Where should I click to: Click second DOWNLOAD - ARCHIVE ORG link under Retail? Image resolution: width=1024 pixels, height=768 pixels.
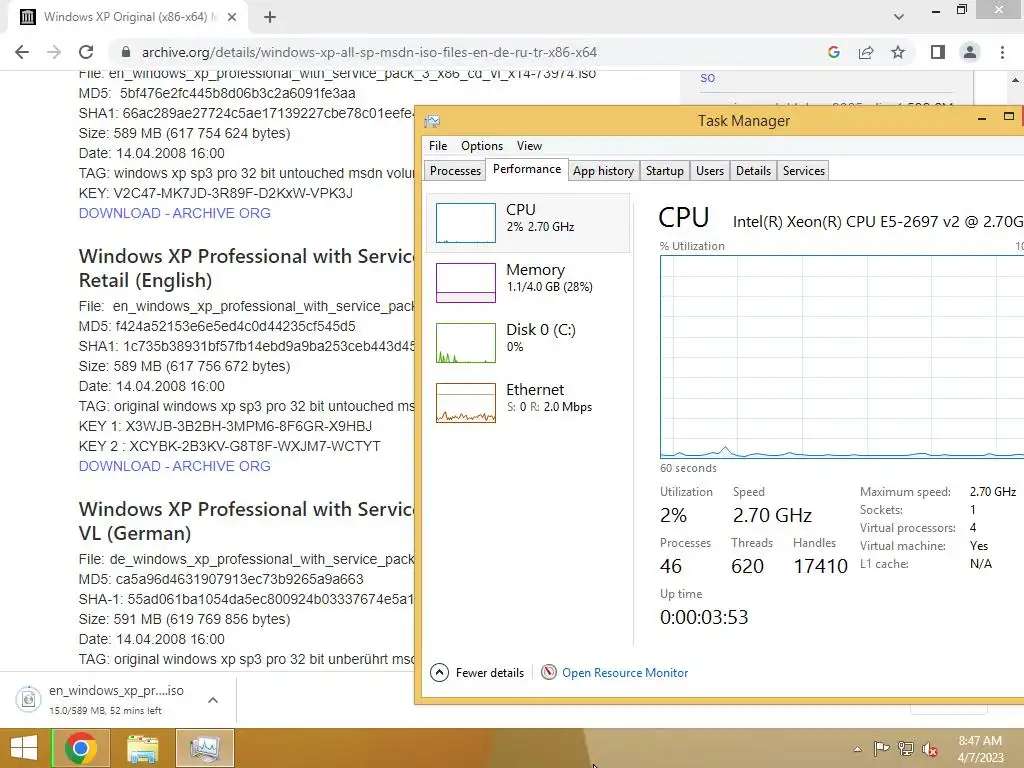coord(174,466)
